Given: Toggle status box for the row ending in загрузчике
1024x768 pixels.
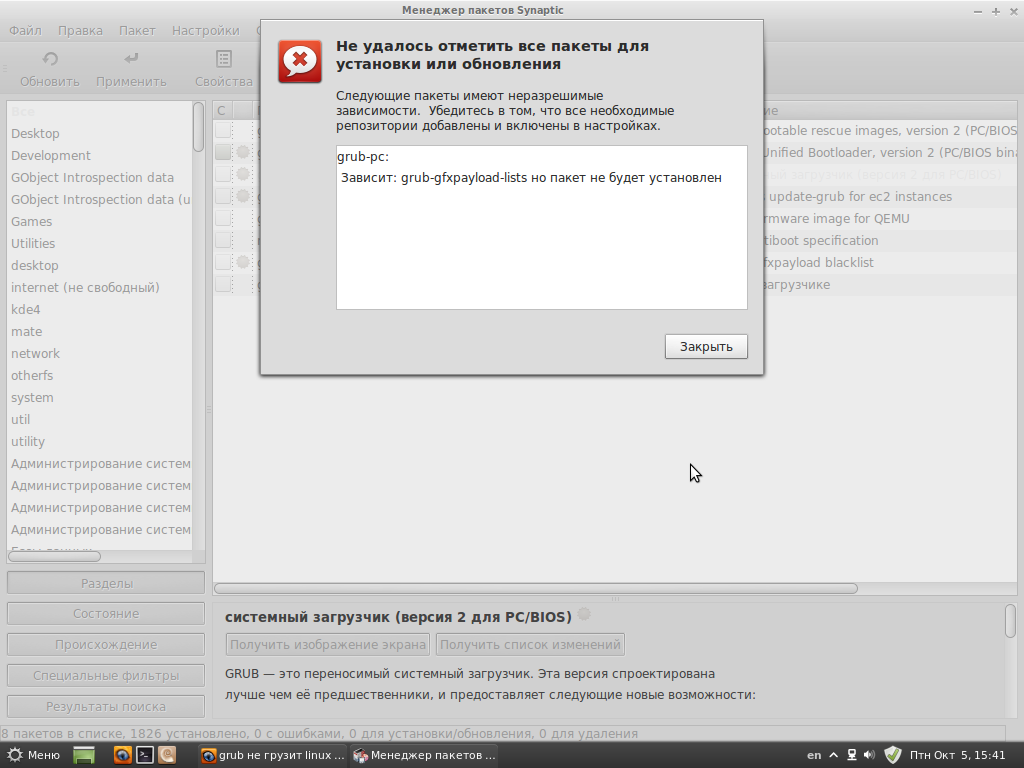Looking at the screenshot, I should pyautogui.click(x=223, y=284).
